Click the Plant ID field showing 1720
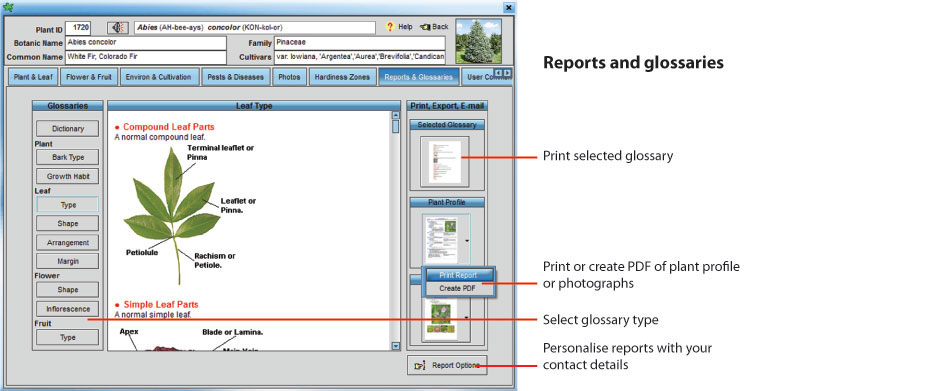 (78, 28)
